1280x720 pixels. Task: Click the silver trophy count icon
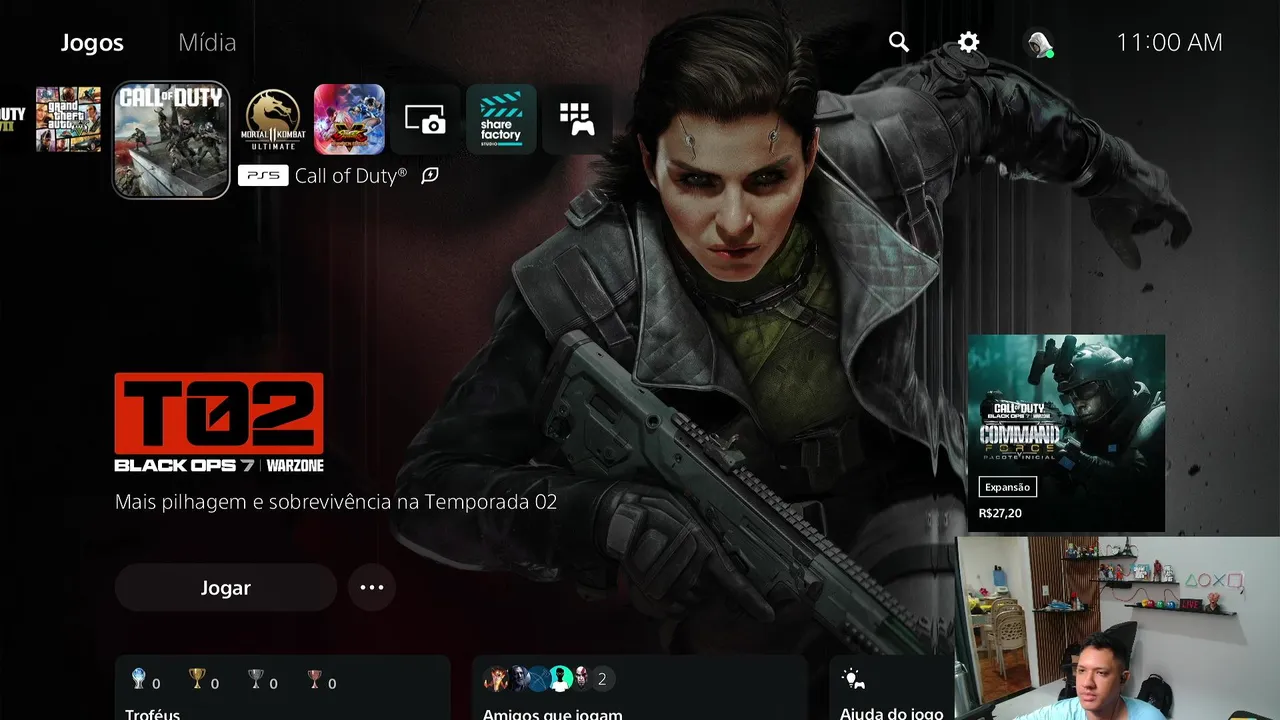point(256,680)
